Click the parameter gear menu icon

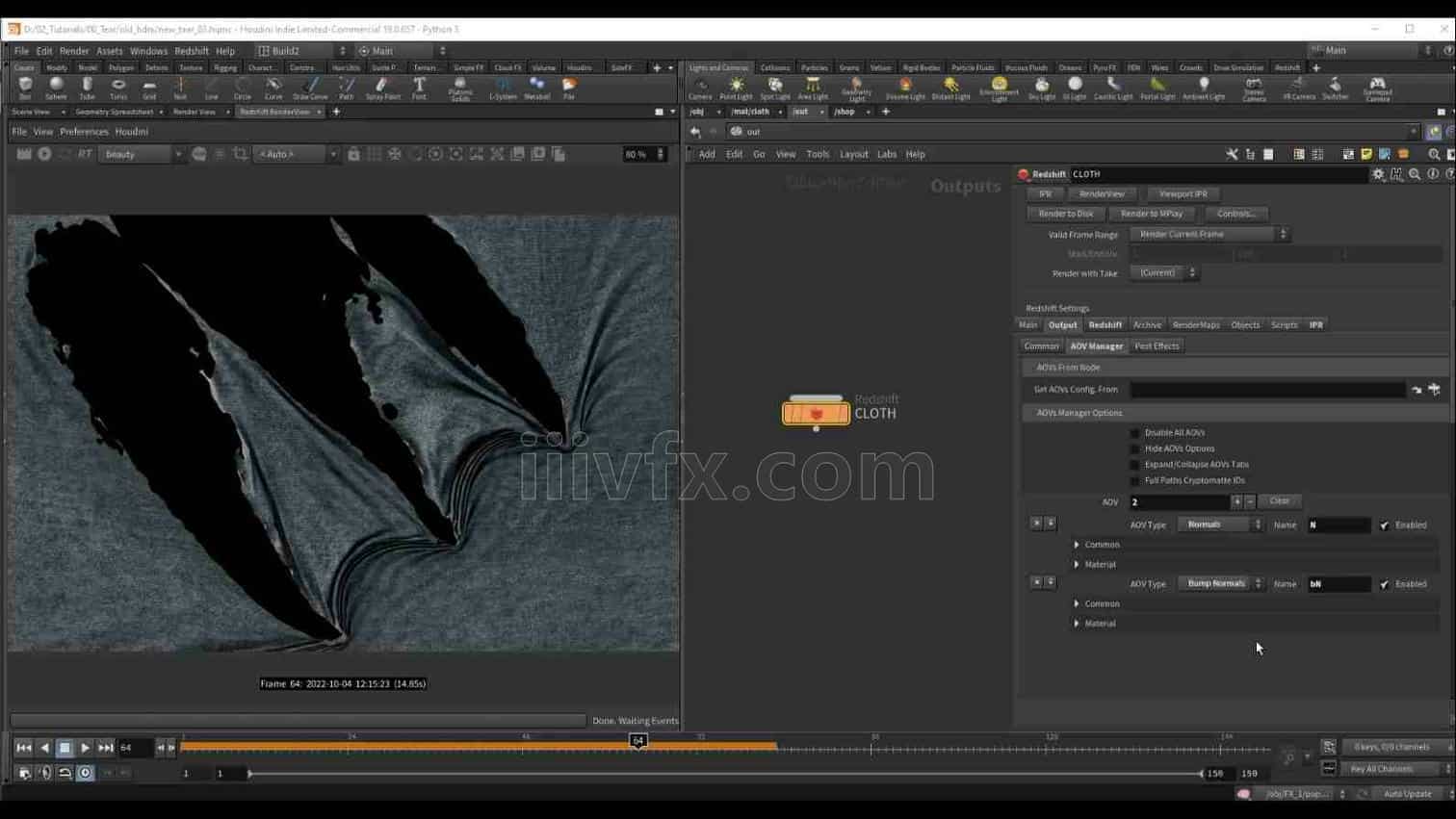coord(1379,174)
